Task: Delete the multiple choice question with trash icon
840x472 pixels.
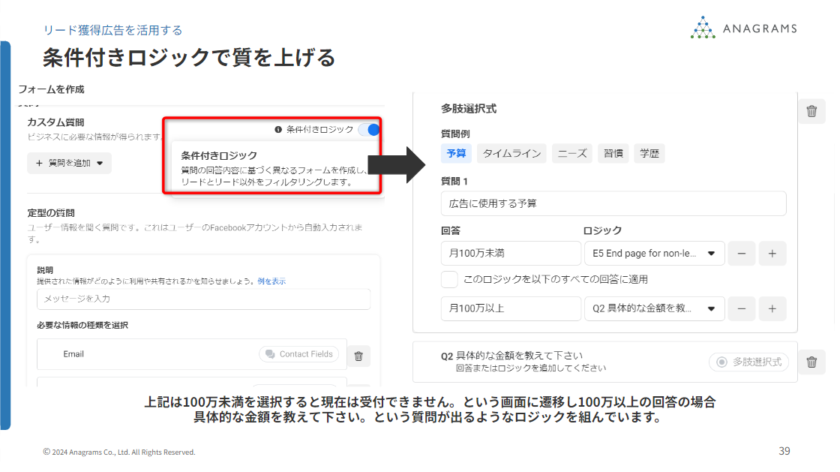Action: coord(811,112)
